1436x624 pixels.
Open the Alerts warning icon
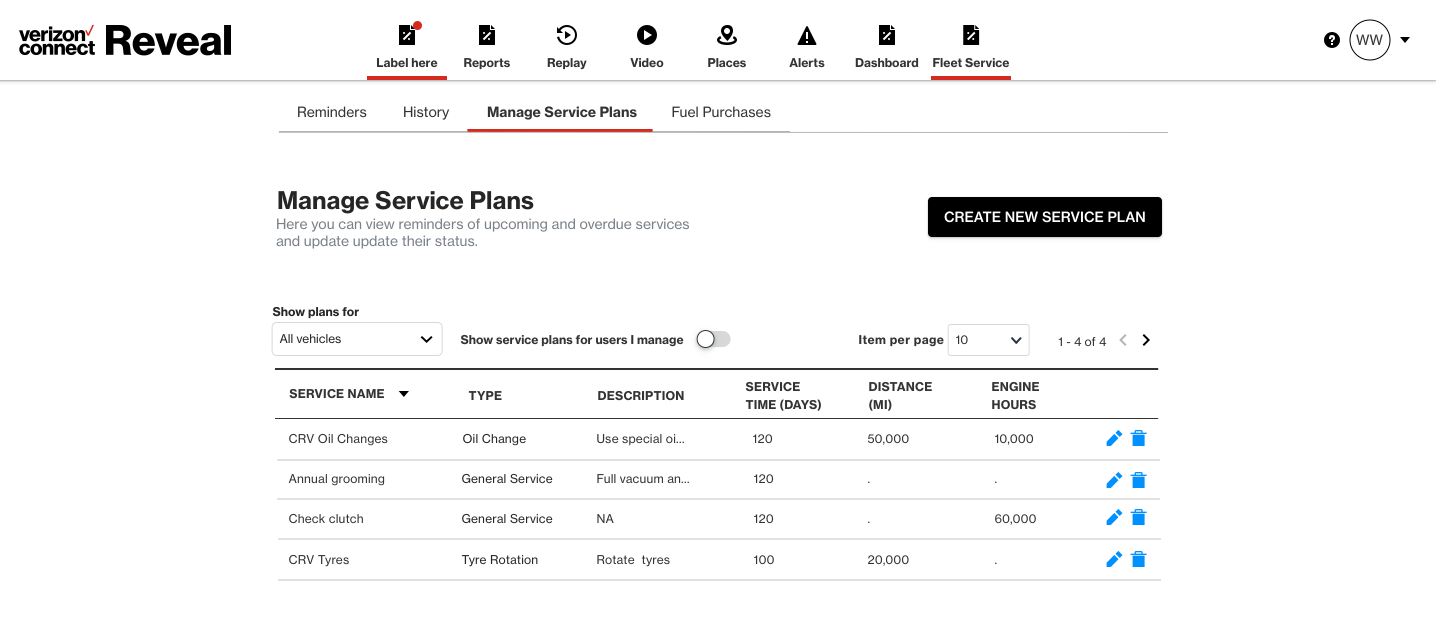(807, 36)
